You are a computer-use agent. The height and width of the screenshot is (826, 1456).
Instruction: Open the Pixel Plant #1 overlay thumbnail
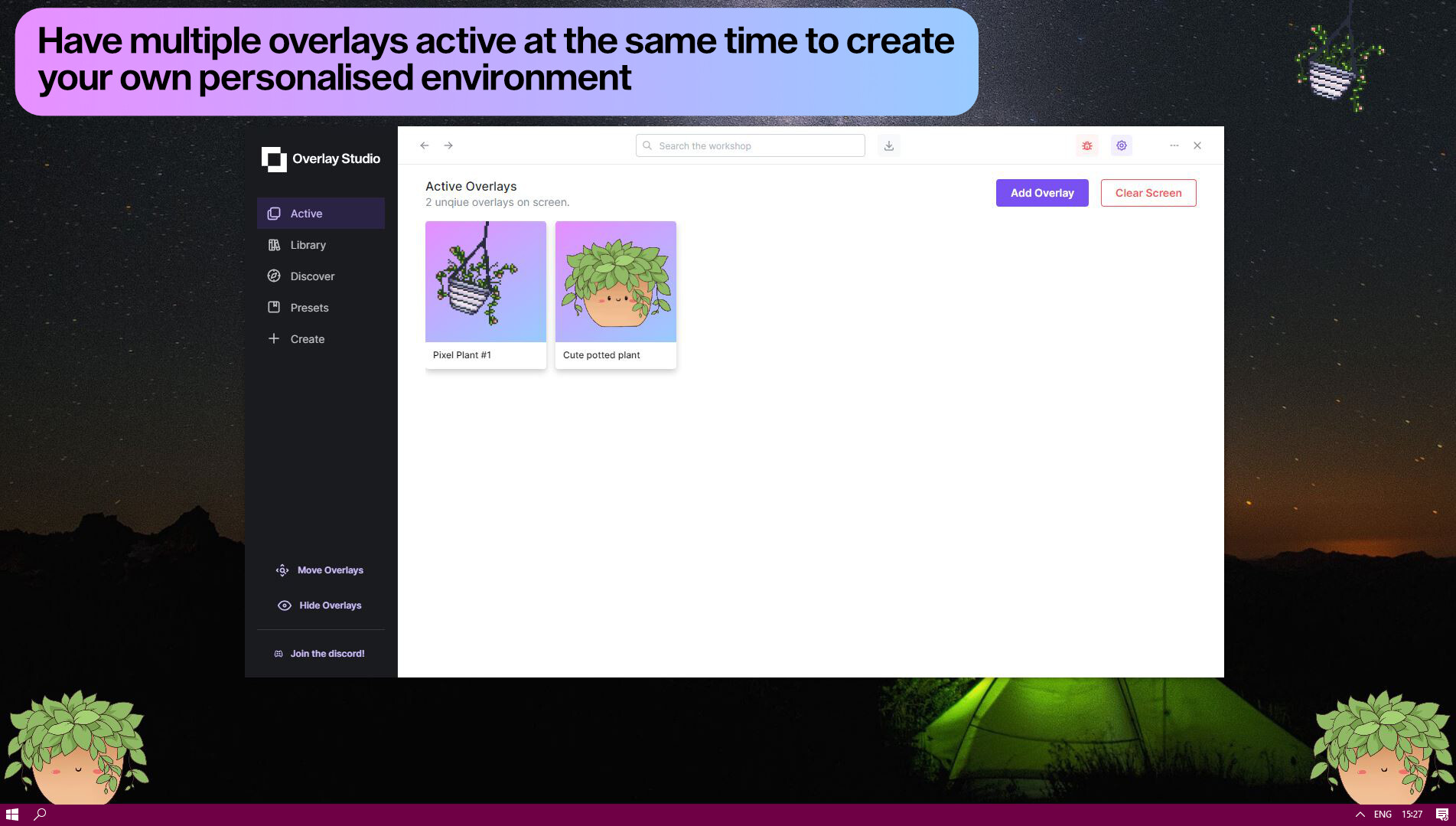[x=485, y=280]
